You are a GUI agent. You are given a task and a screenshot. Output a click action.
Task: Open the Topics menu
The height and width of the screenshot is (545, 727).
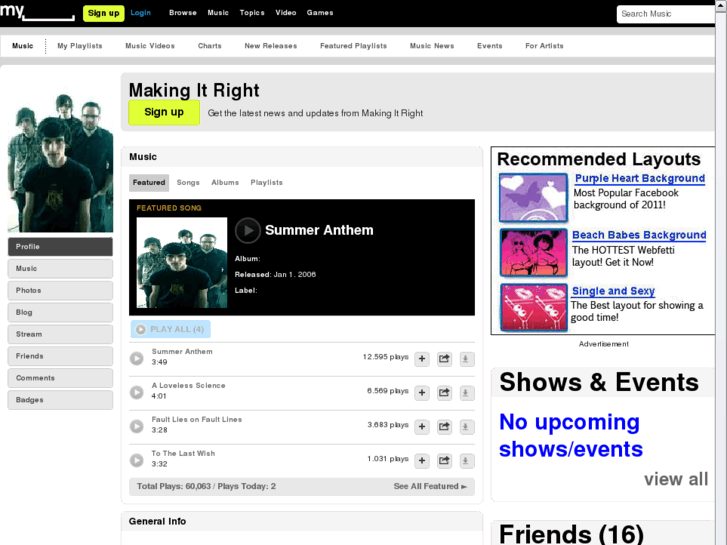click(252, 13)
